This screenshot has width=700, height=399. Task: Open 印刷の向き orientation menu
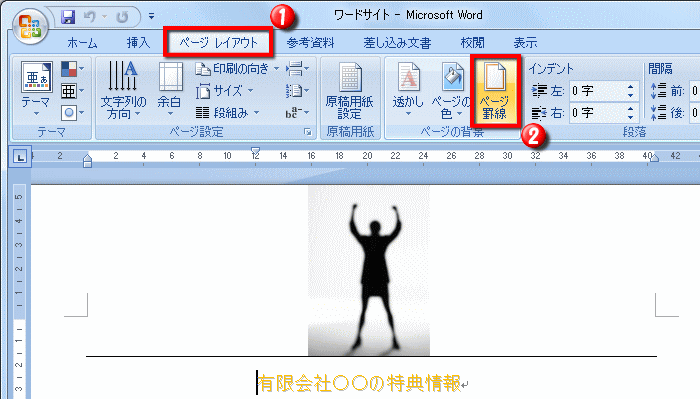pos(237,69)
